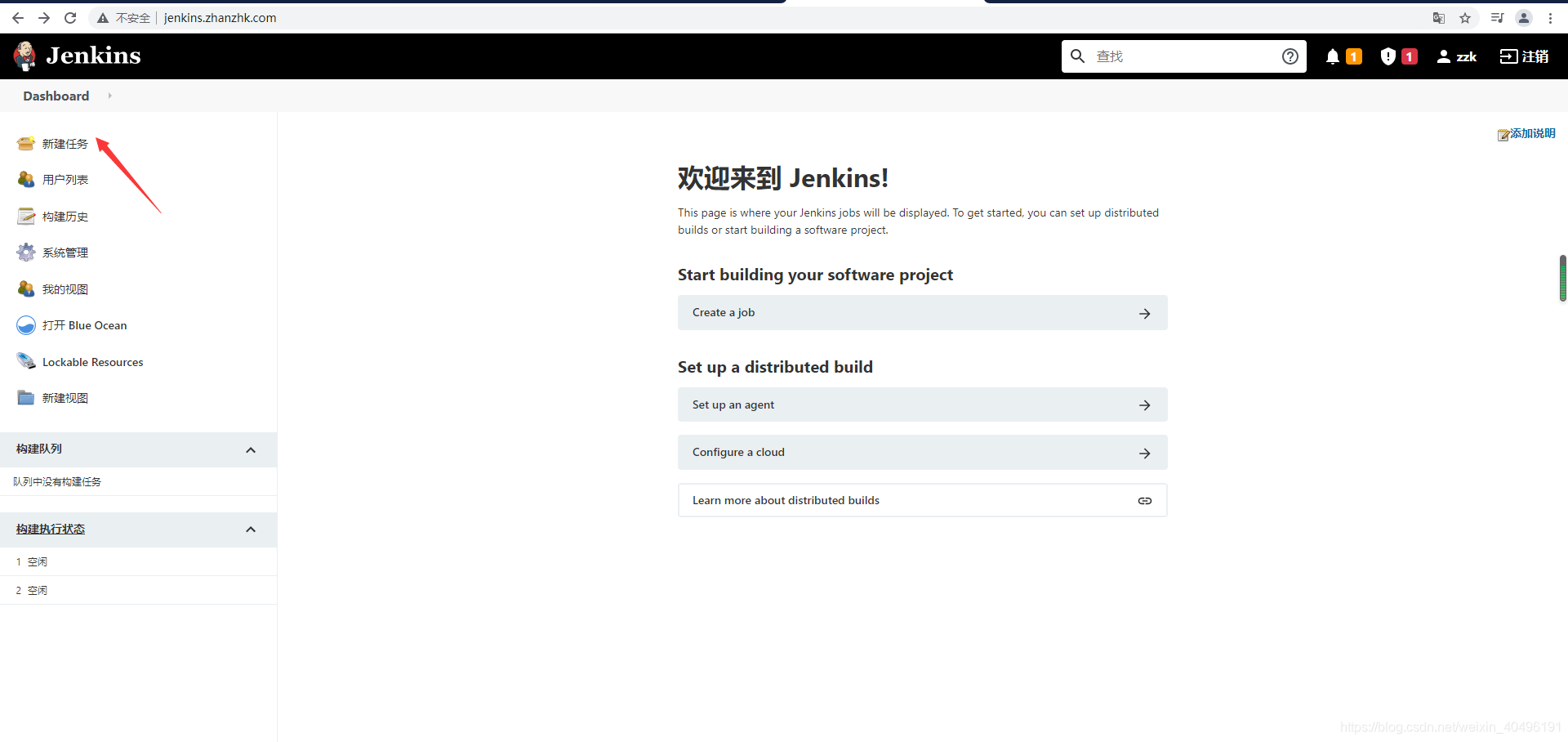Focus the 查找 search input field

point(1183,56)
